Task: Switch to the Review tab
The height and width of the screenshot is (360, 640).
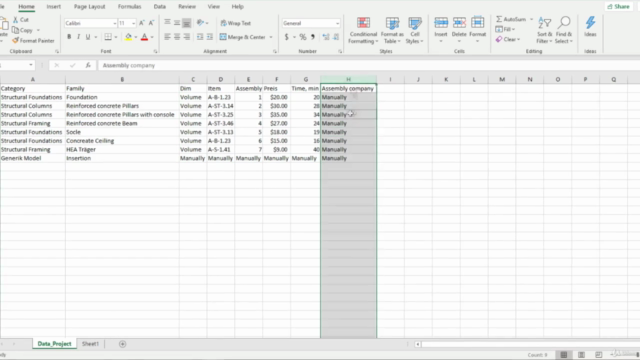Action: click(187, 7)
